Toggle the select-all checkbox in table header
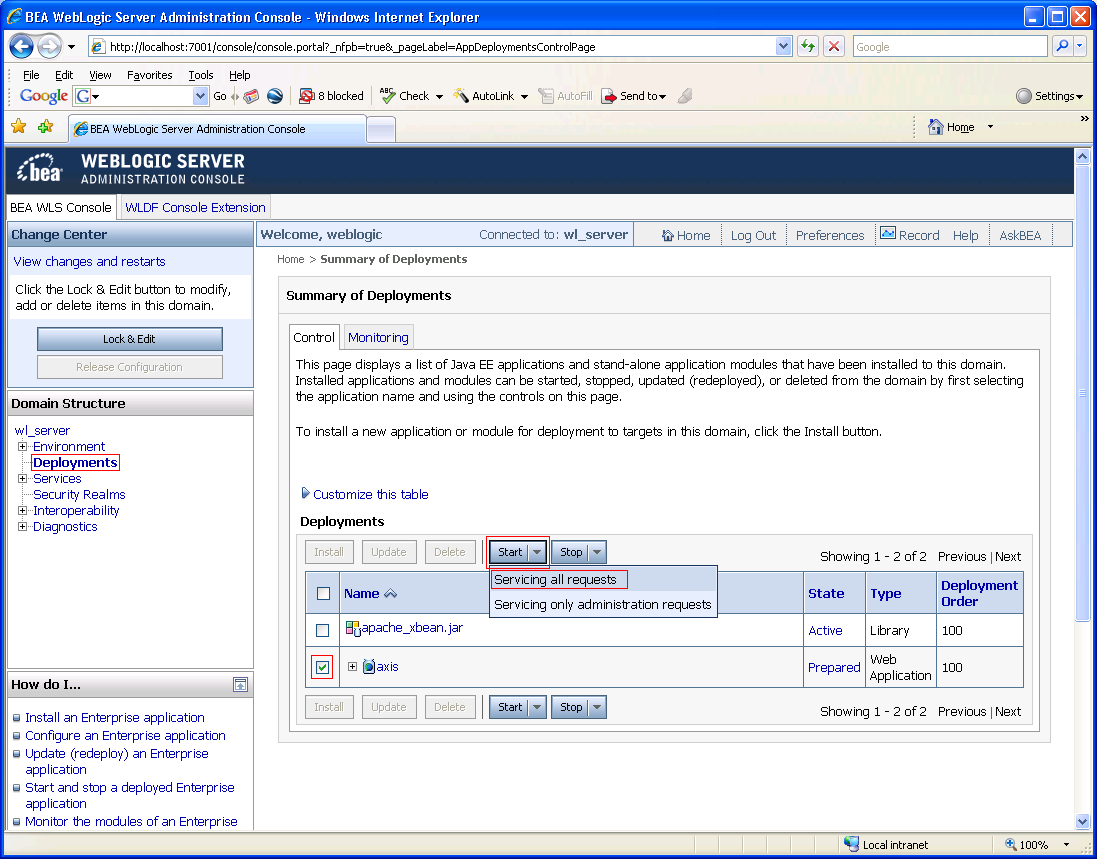Screen dimensions: 1099x859 pyautogui.click(x=323, y=593)
